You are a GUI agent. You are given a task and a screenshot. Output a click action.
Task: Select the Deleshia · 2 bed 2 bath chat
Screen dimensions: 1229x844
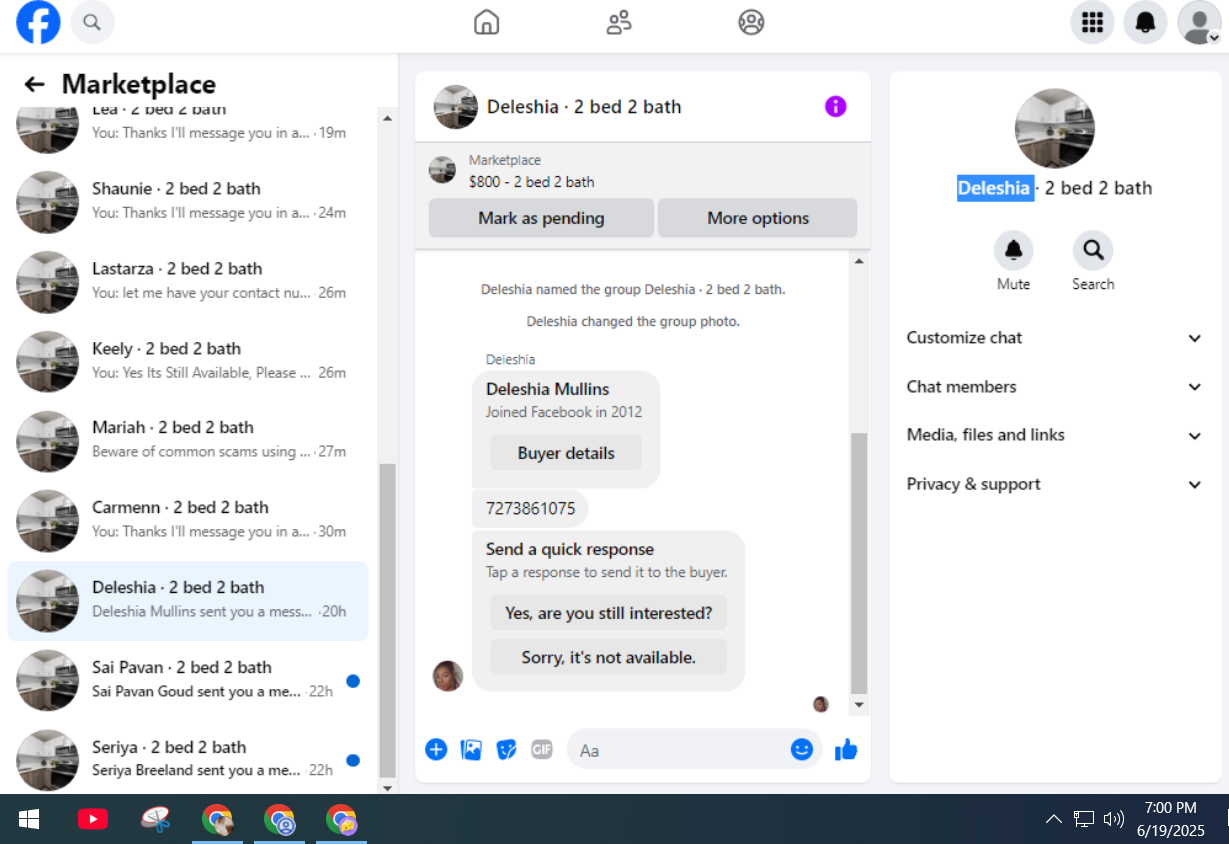click(188, 601)
